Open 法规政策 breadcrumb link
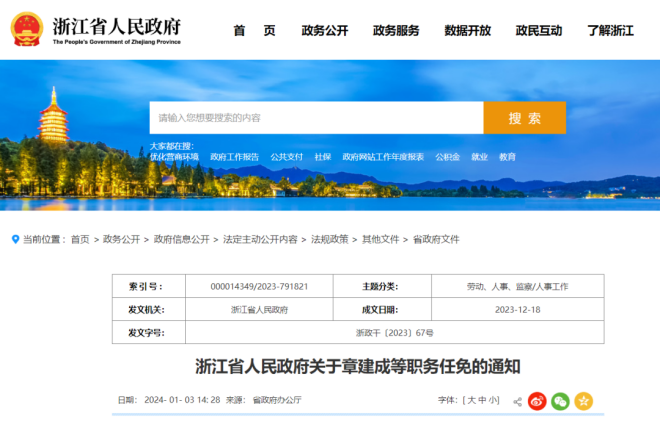This screenshot has width=660, height=427. tap(330, 240)
